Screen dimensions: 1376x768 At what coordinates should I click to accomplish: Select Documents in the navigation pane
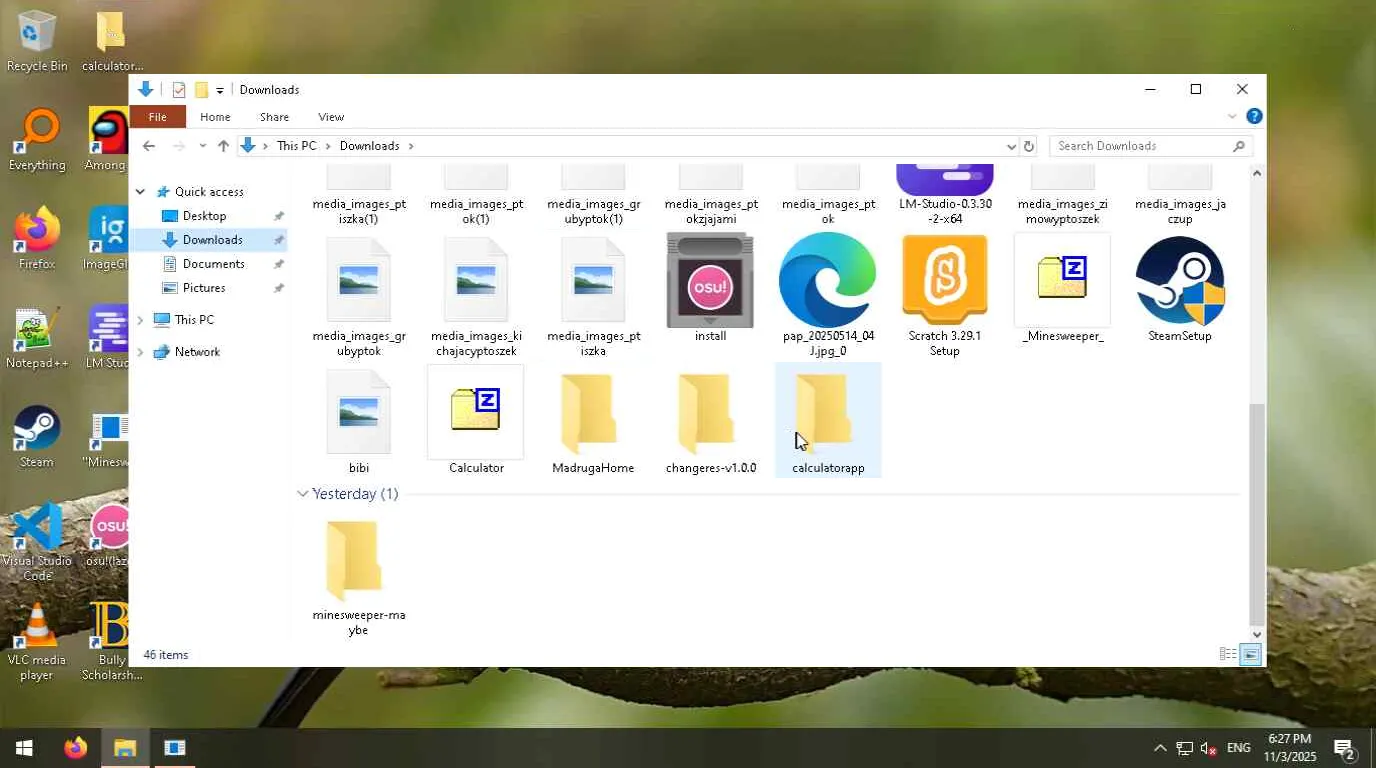click(214, 264)
